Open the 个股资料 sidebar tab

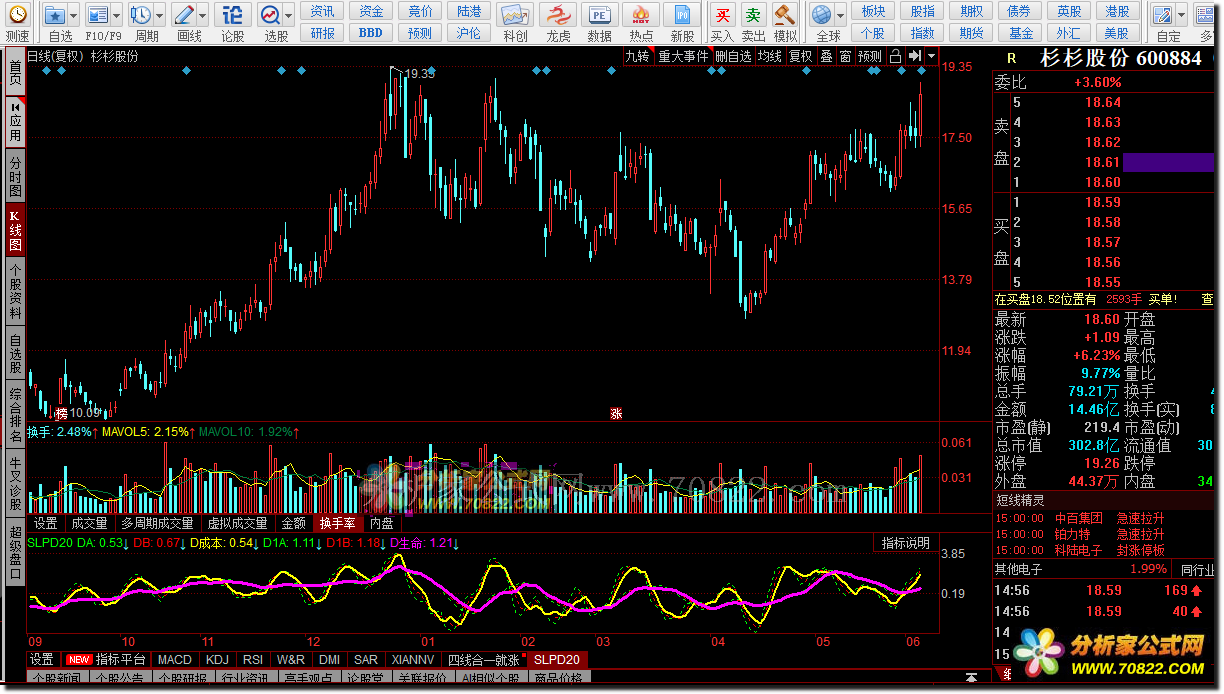coord(15,291)
